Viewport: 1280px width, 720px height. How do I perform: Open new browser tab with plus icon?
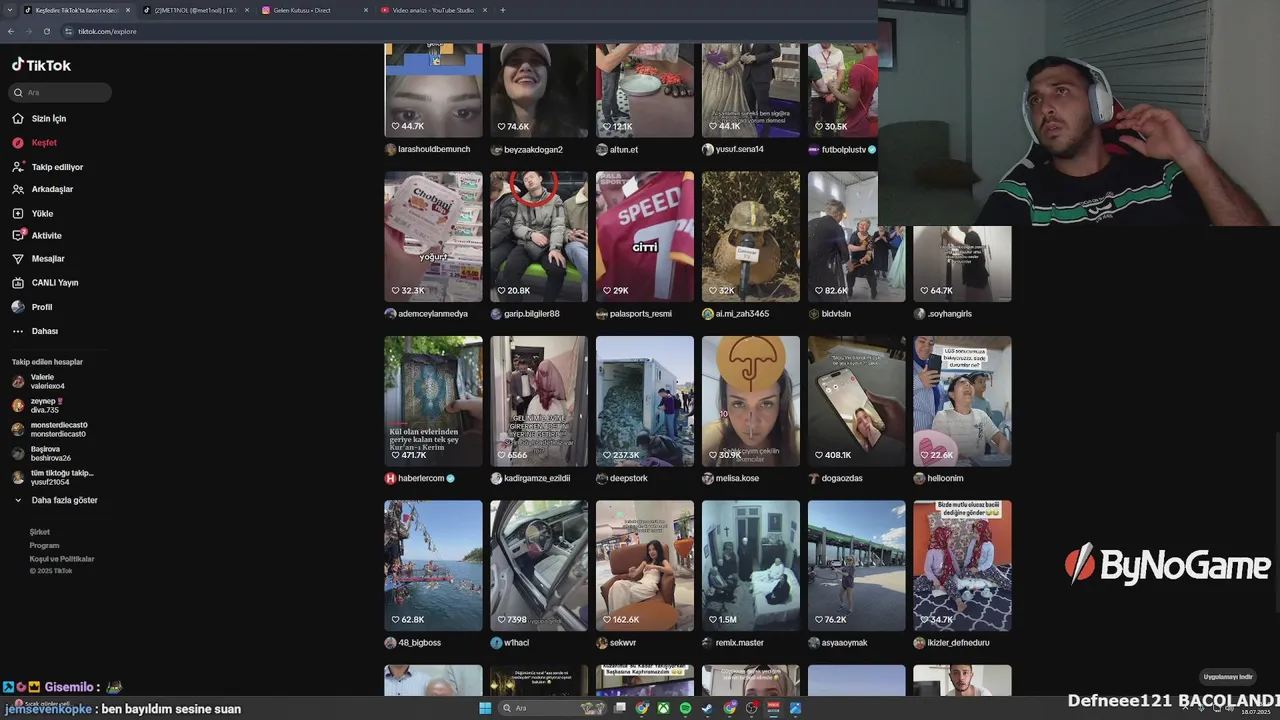point(502,10)
